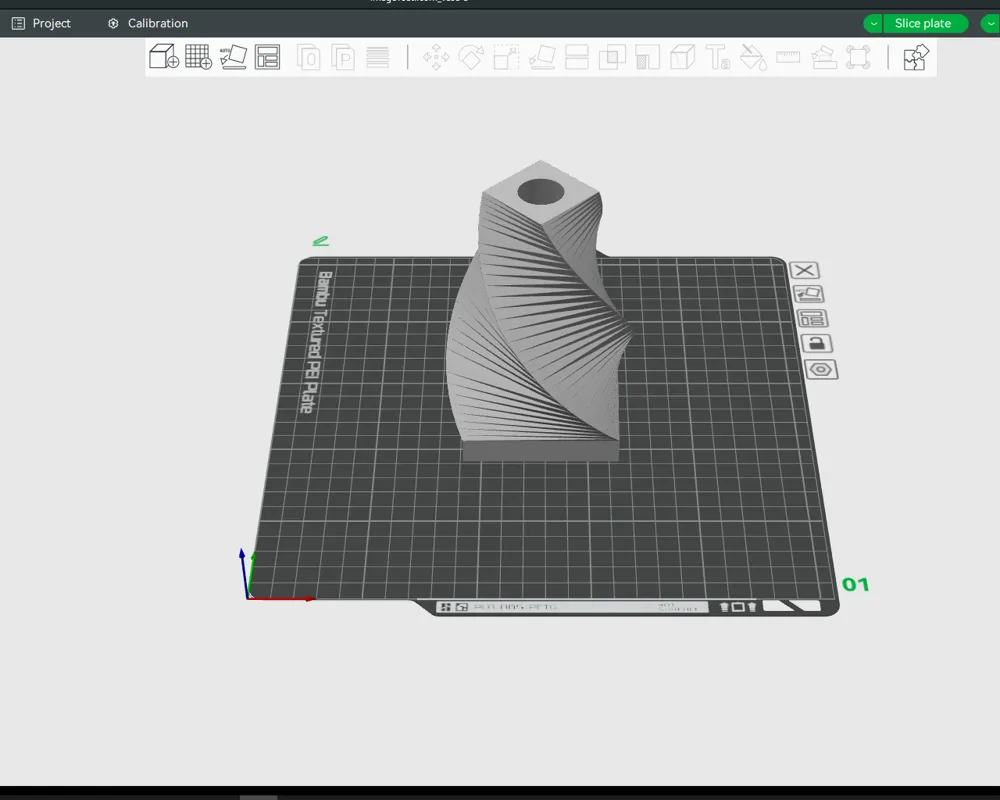Open plate 01 settings hexagon icon
Viewport: 1000px width, 800px height.
click(x=821, y=370)
